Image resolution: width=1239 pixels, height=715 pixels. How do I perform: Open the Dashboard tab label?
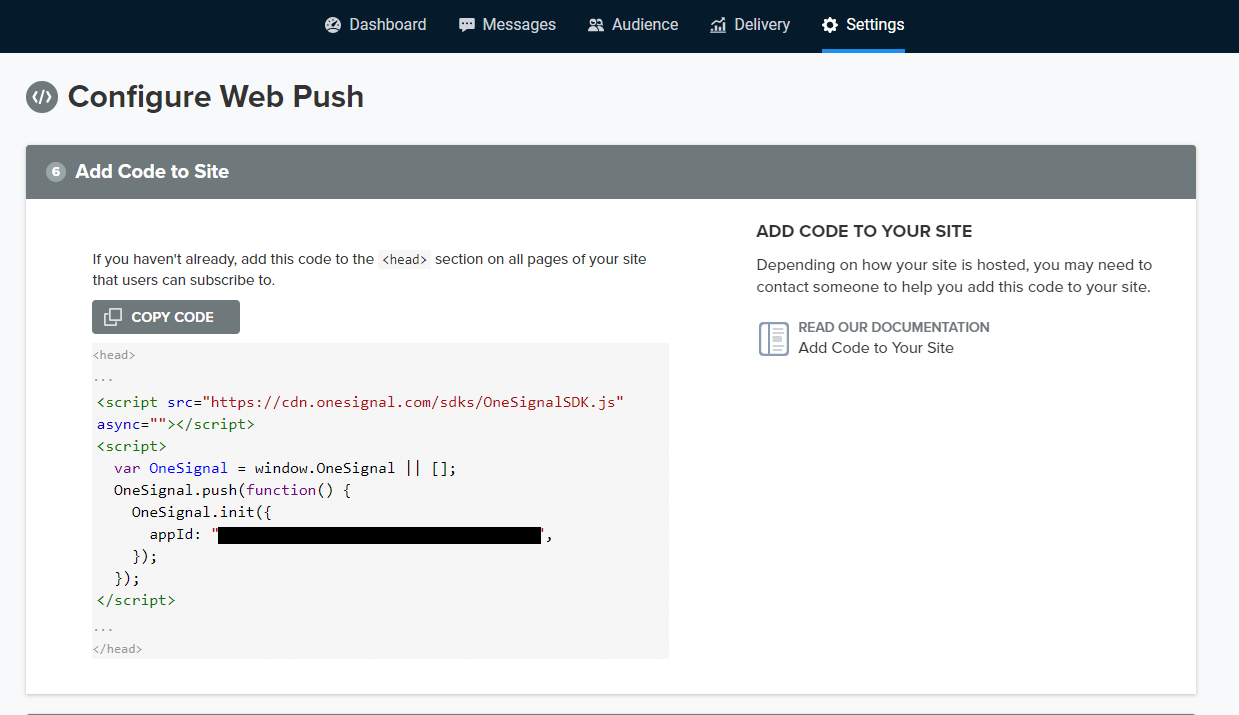point(387,25)
